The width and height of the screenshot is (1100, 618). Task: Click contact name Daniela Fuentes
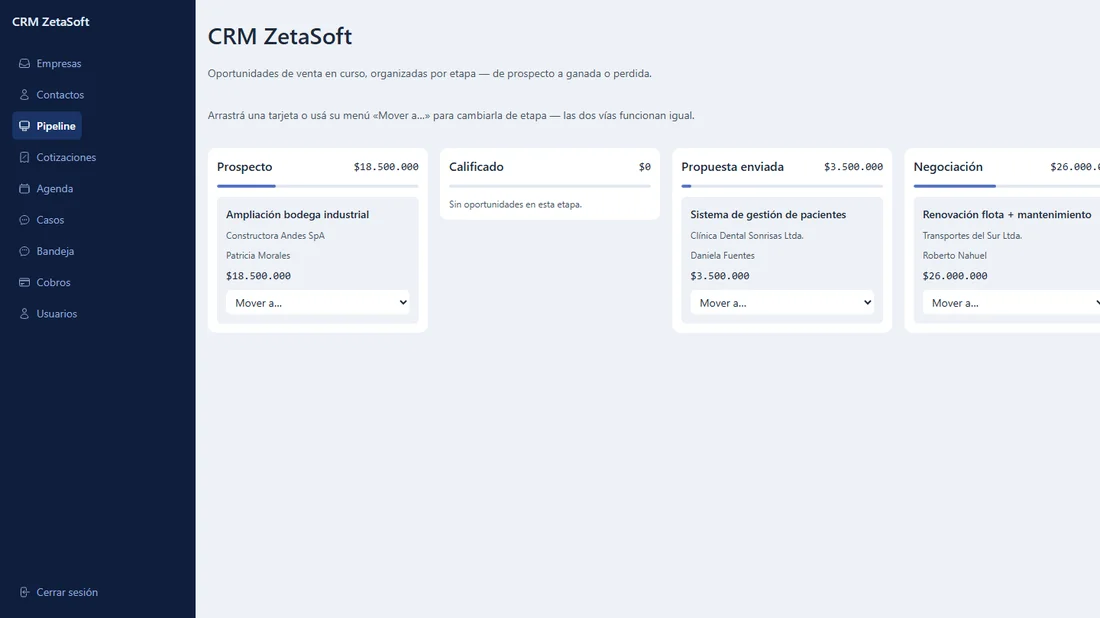pyautogui.click(x=723, y=256)
